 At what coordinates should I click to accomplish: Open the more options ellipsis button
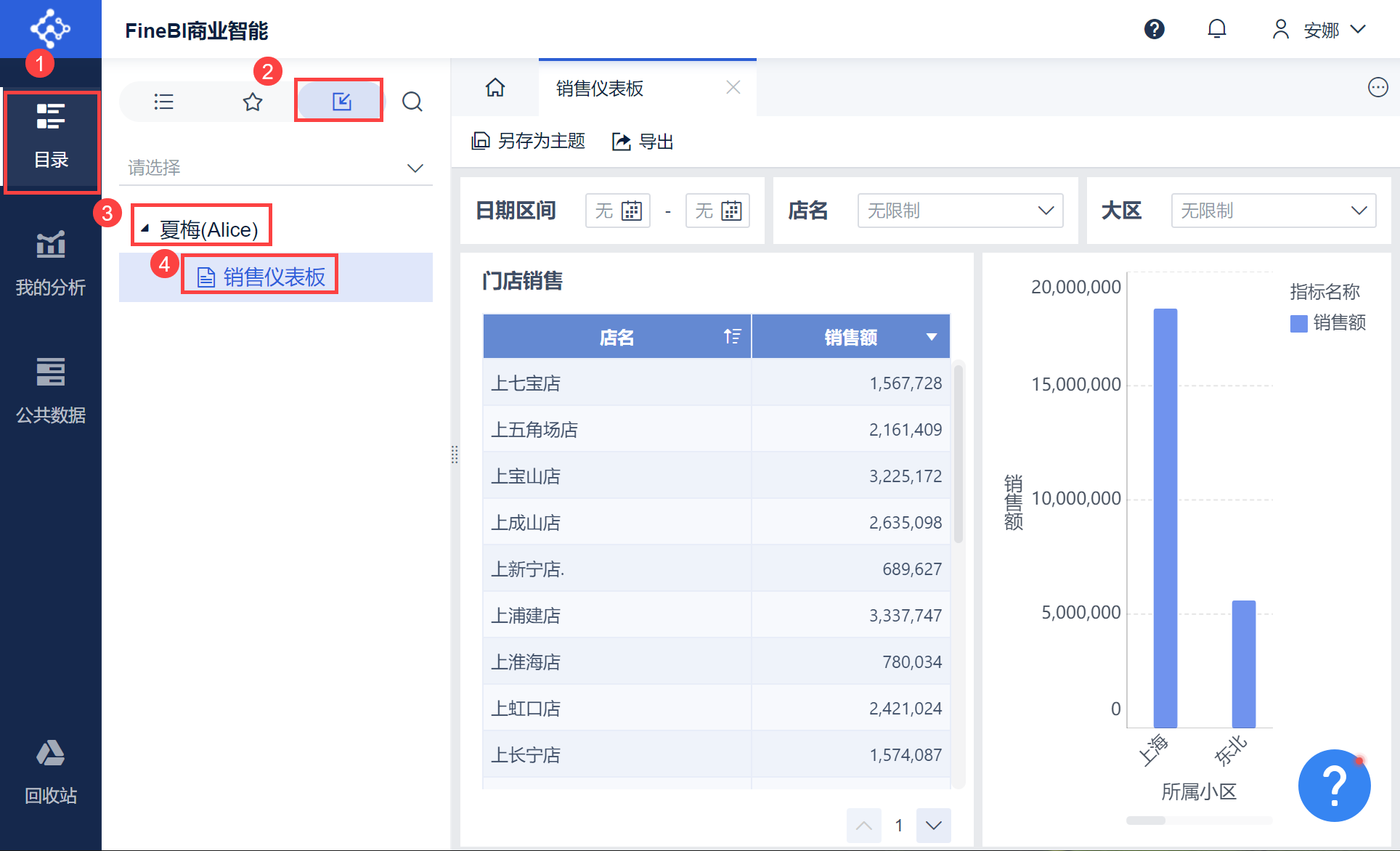(1377, 88)
